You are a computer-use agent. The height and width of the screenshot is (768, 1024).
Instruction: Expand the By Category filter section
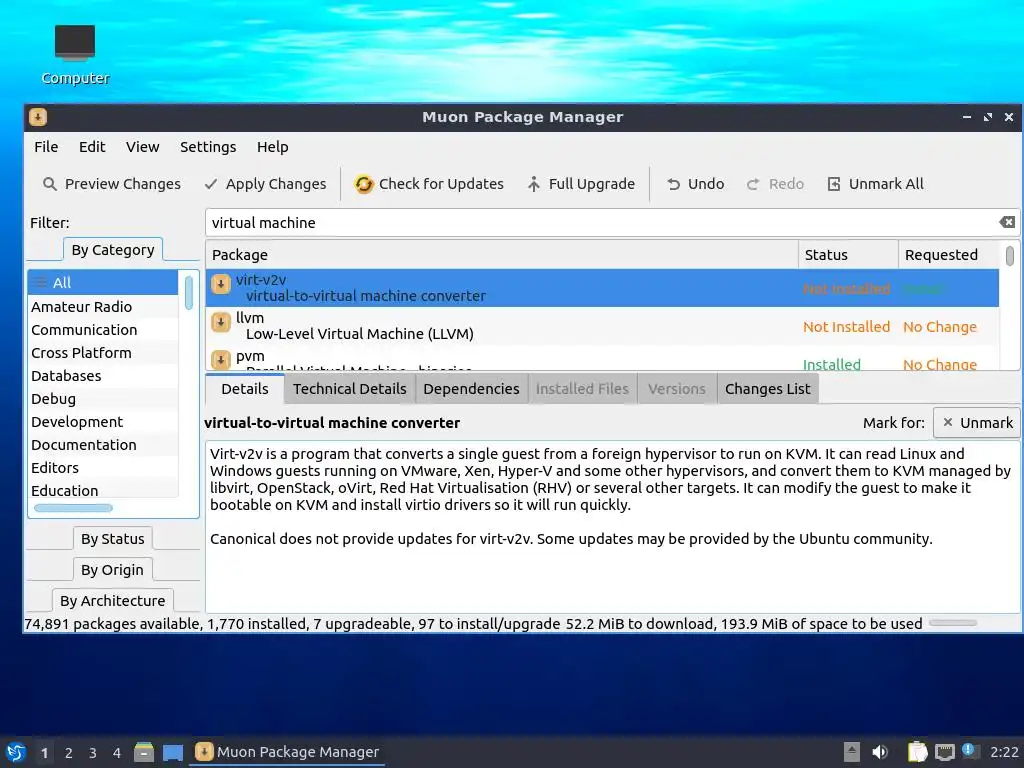(x=113, y=250)
